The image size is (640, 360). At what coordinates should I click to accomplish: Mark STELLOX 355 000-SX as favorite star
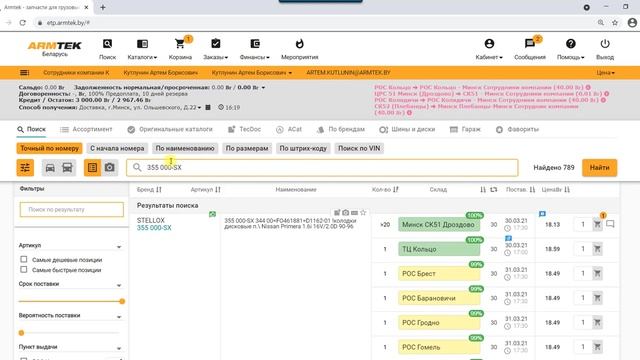pyautogui.click(x=363, y=212)
